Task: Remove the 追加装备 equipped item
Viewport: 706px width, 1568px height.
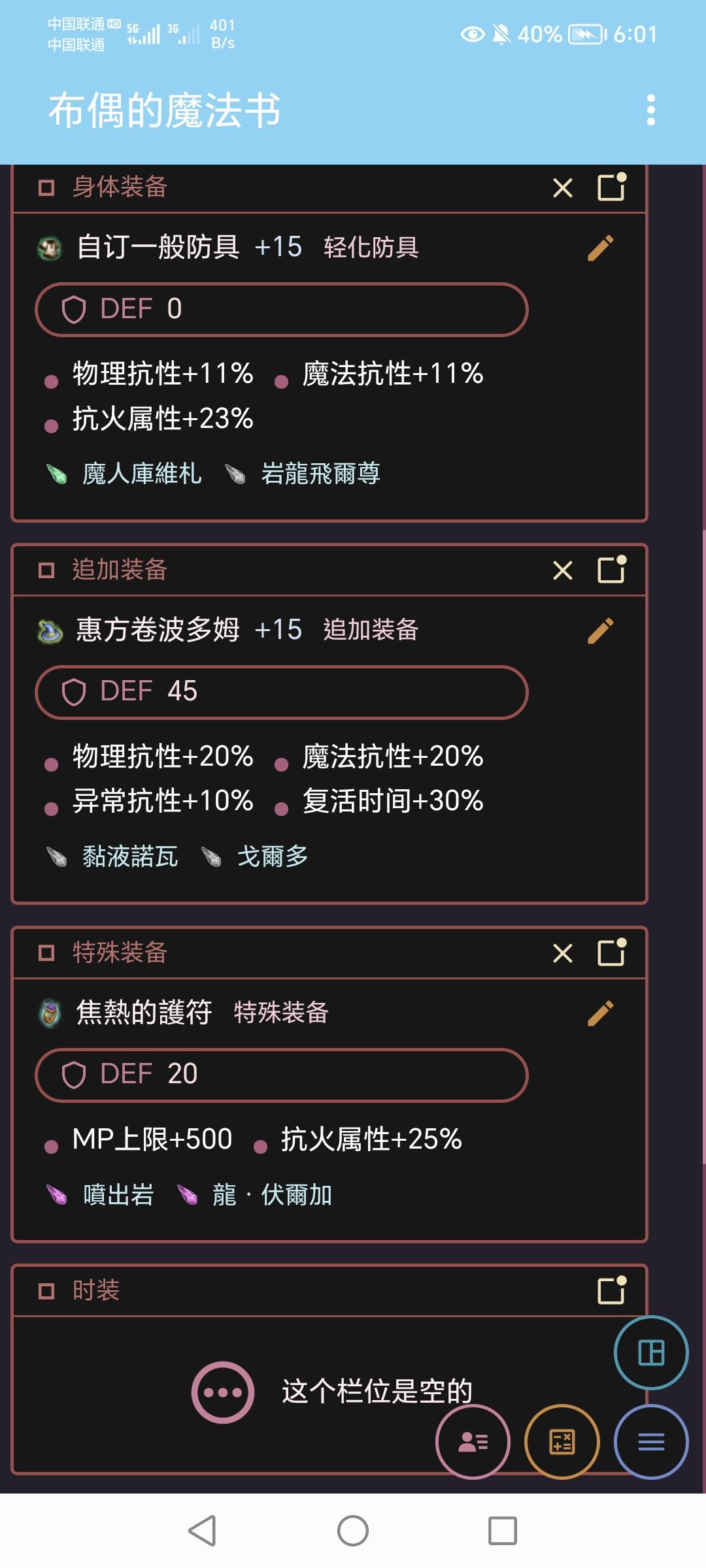Action: pyautogui.click(x=562, y=571)
